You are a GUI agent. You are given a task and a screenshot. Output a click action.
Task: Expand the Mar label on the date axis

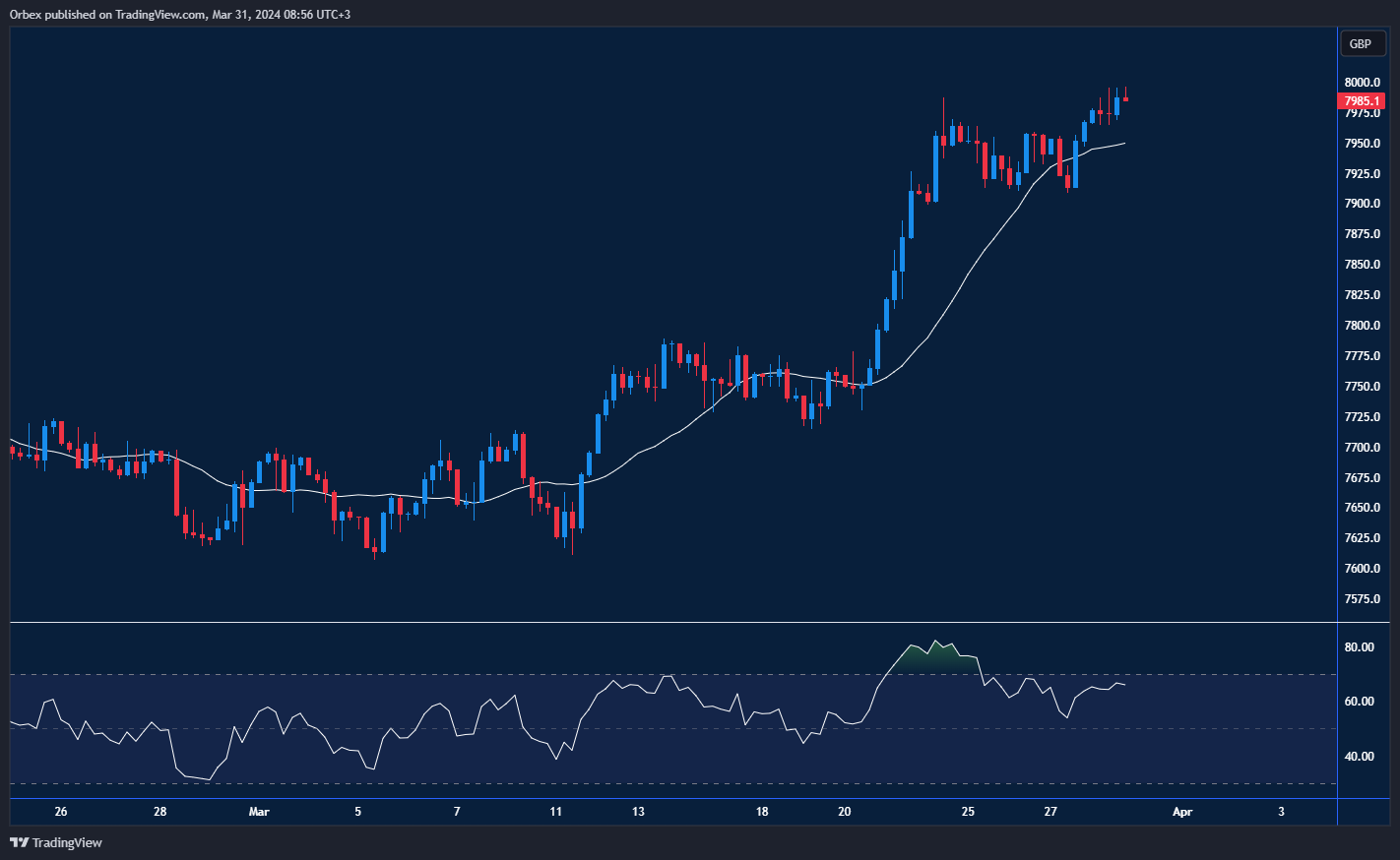click(x=259, y=812)
